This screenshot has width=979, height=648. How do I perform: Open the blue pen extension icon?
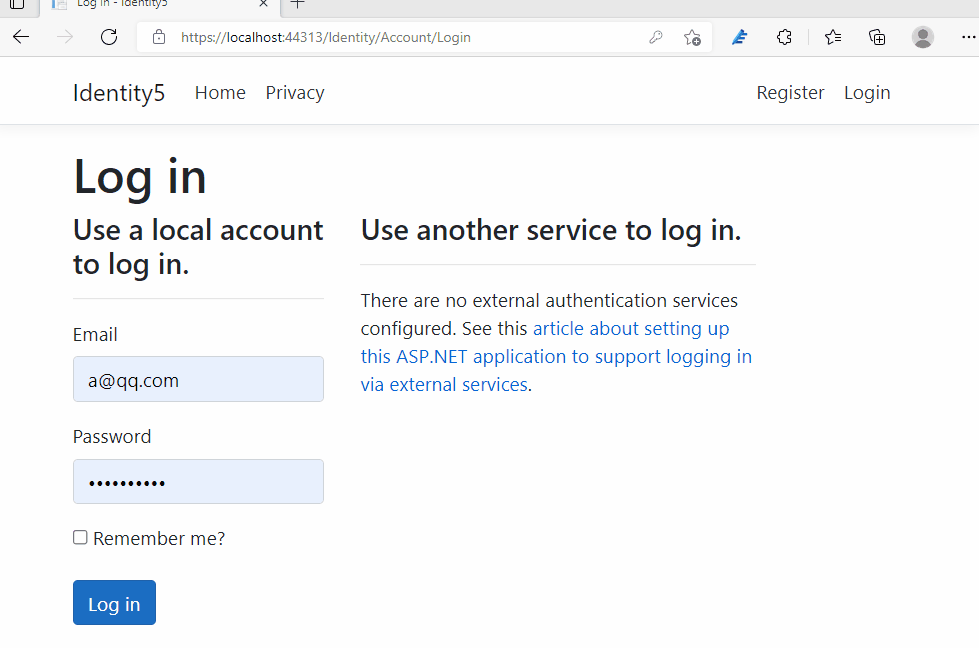pyautogui.click(x=739, y=37)
